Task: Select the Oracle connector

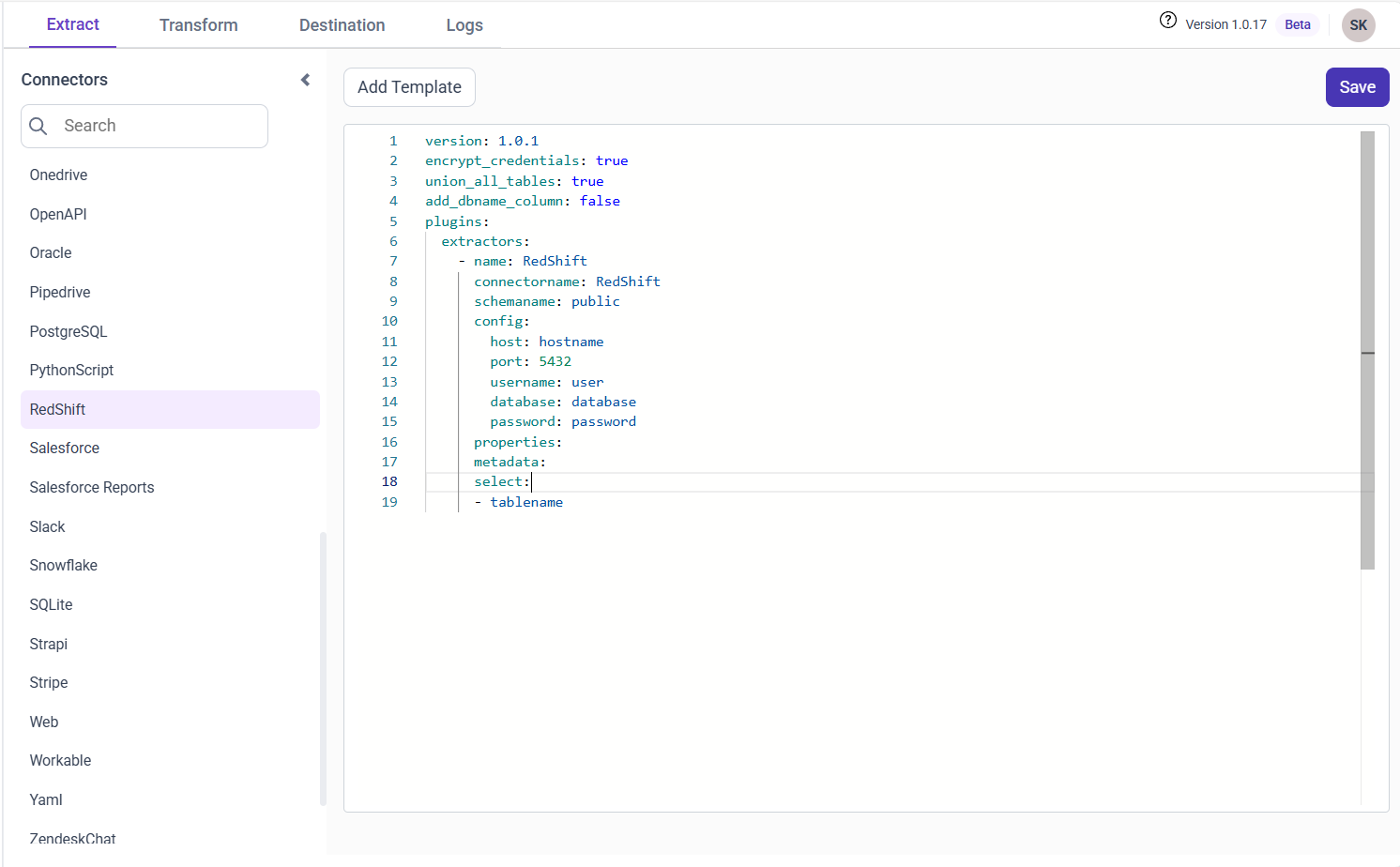Action: click(x=51, y=252)
